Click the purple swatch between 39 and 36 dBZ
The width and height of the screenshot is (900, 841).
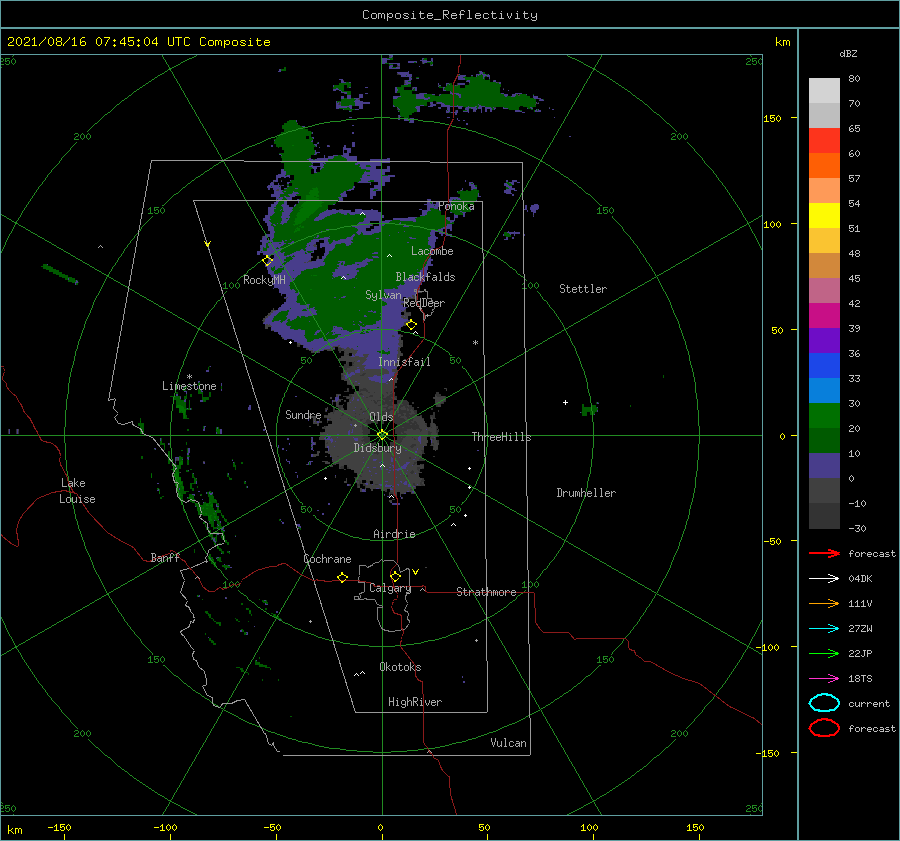click(x=824, y=341)
